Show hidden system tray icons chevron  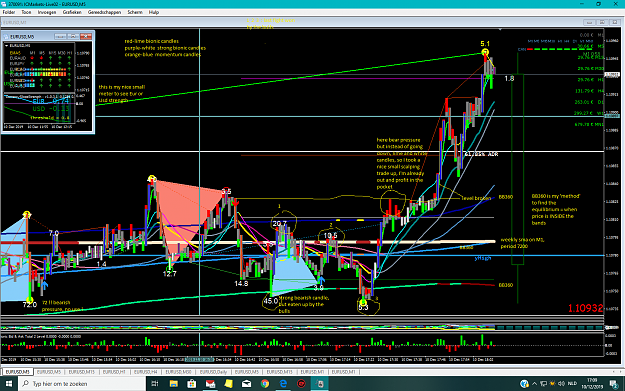point(535,383)
